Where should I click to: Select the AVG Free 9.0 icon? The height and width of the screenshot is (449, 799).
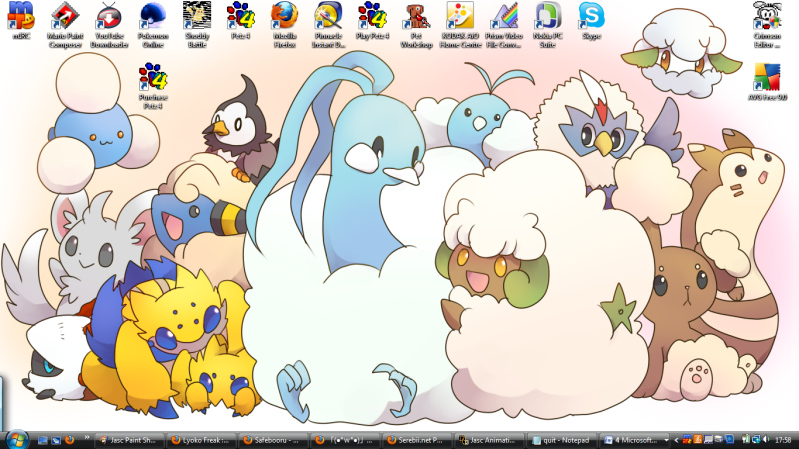(767, 82)
